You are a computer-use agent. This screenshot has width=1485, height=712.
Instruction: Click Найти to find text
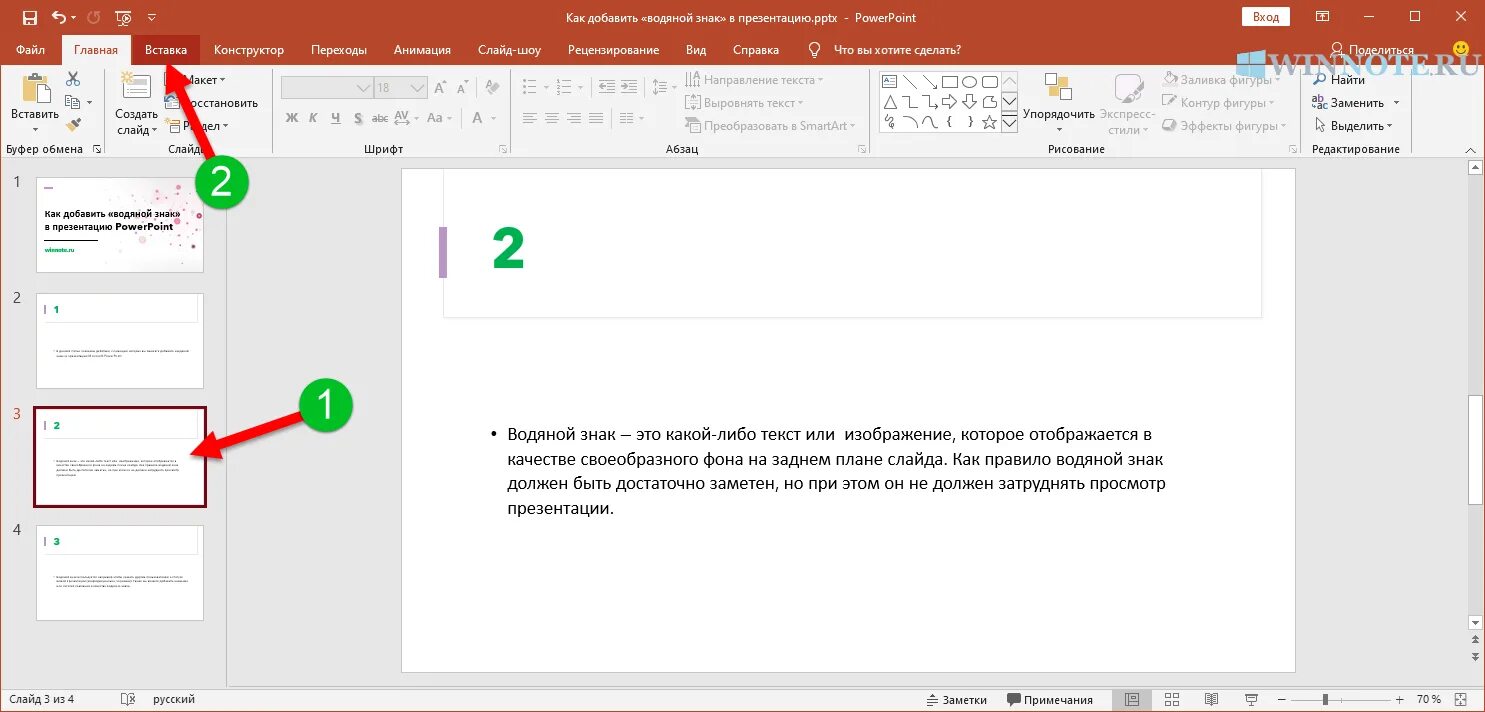tap(1338, 80)
